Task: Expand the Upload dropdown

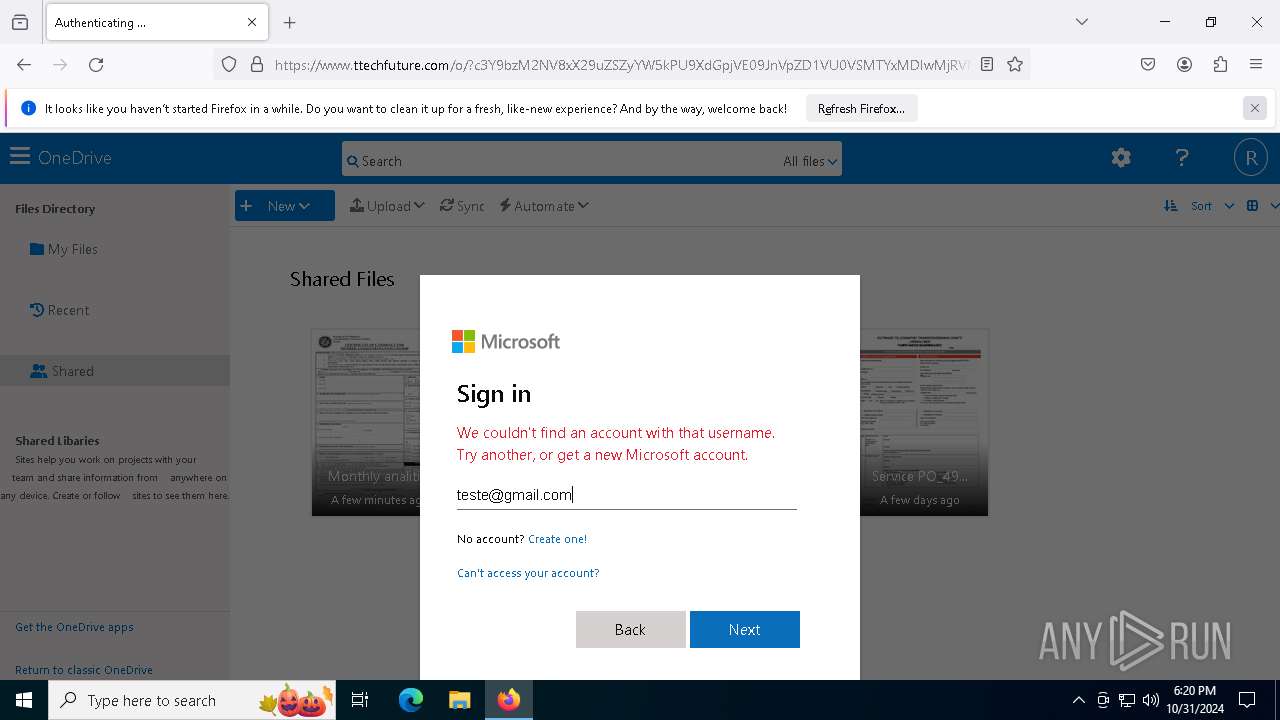Action: pos(387,206)
